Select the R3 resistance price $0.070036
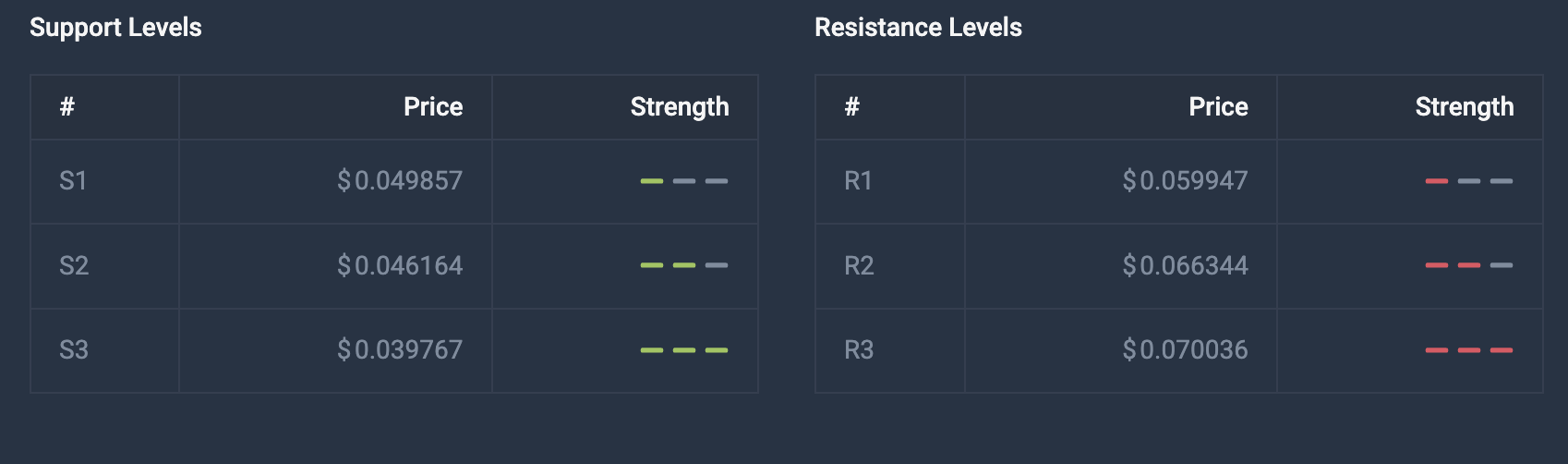This screenshot has height=464, width=1568. pyautogui.click(x=1185, y=349)
